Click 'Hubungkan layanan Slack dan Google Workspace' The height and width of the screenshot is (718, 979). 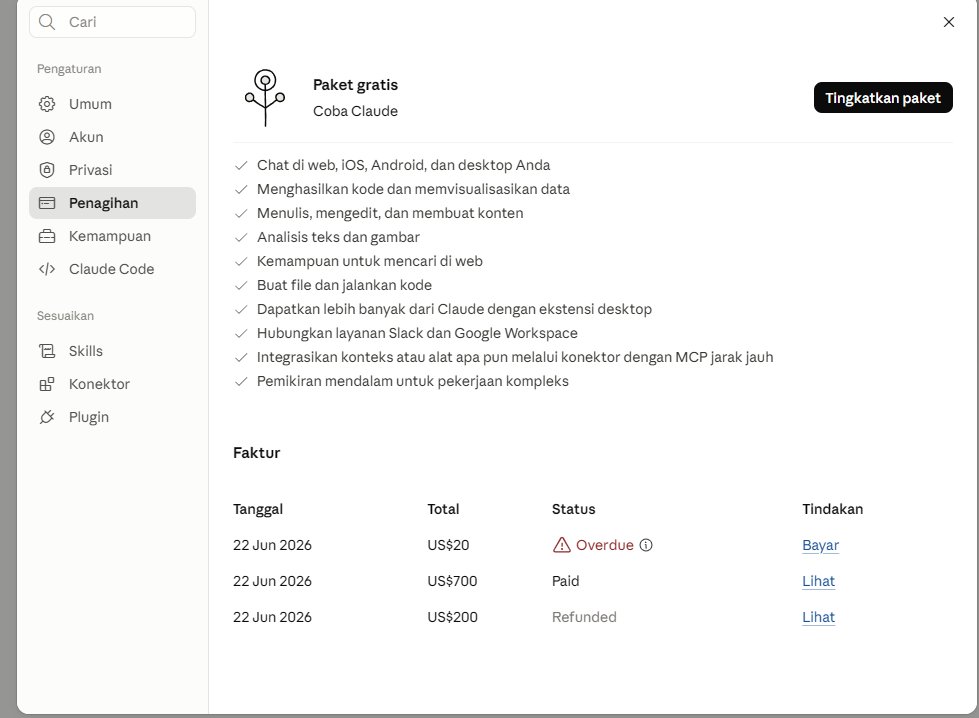417,333
